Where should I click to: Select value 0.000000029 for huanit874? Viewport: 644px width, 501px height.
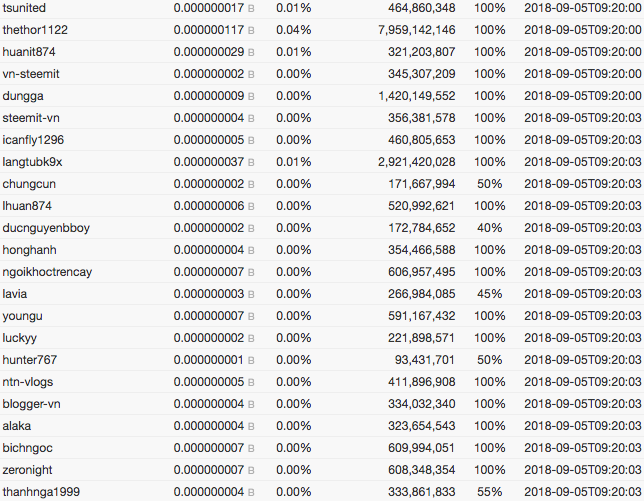(x=209, y=52)
